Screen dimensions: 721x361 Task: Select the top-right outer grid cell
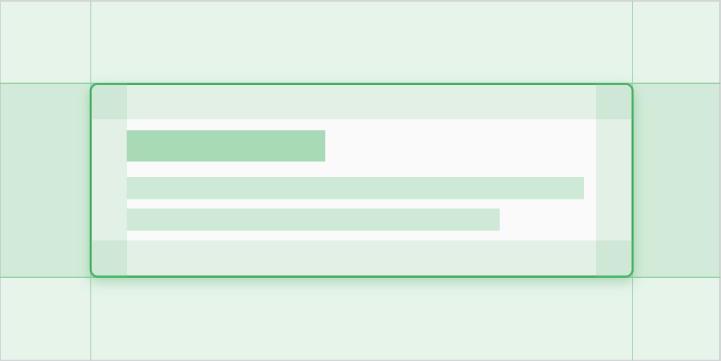676,42
